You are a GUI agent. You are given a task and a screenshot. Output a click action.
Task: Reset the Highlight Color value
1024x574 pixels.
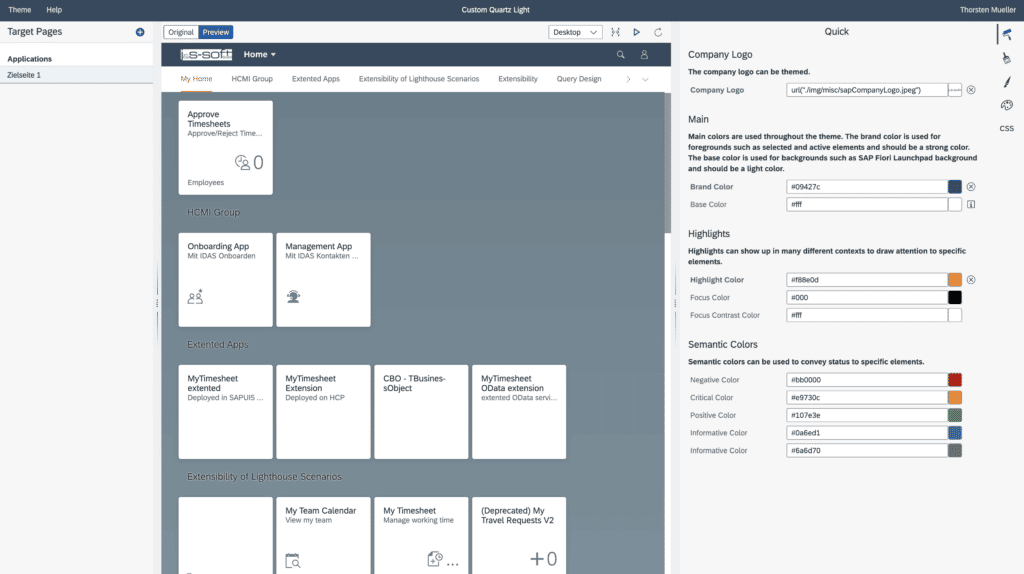[x=971, y=279]
